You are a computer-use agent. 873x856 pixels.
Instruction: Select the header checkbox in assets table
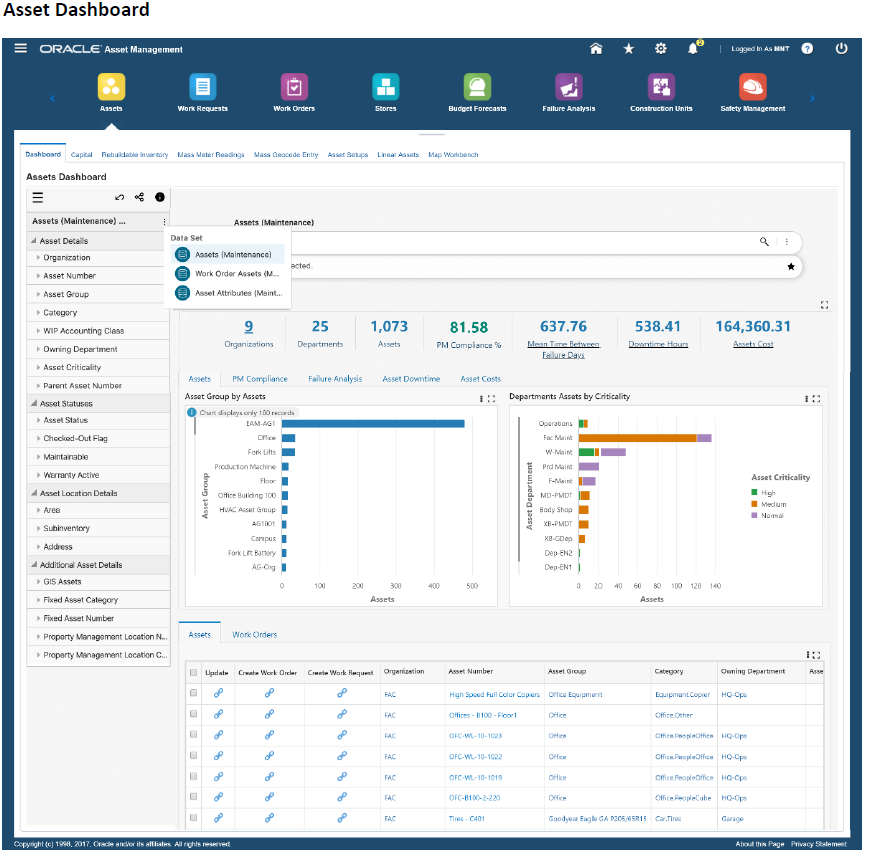[x=193, y=672]
